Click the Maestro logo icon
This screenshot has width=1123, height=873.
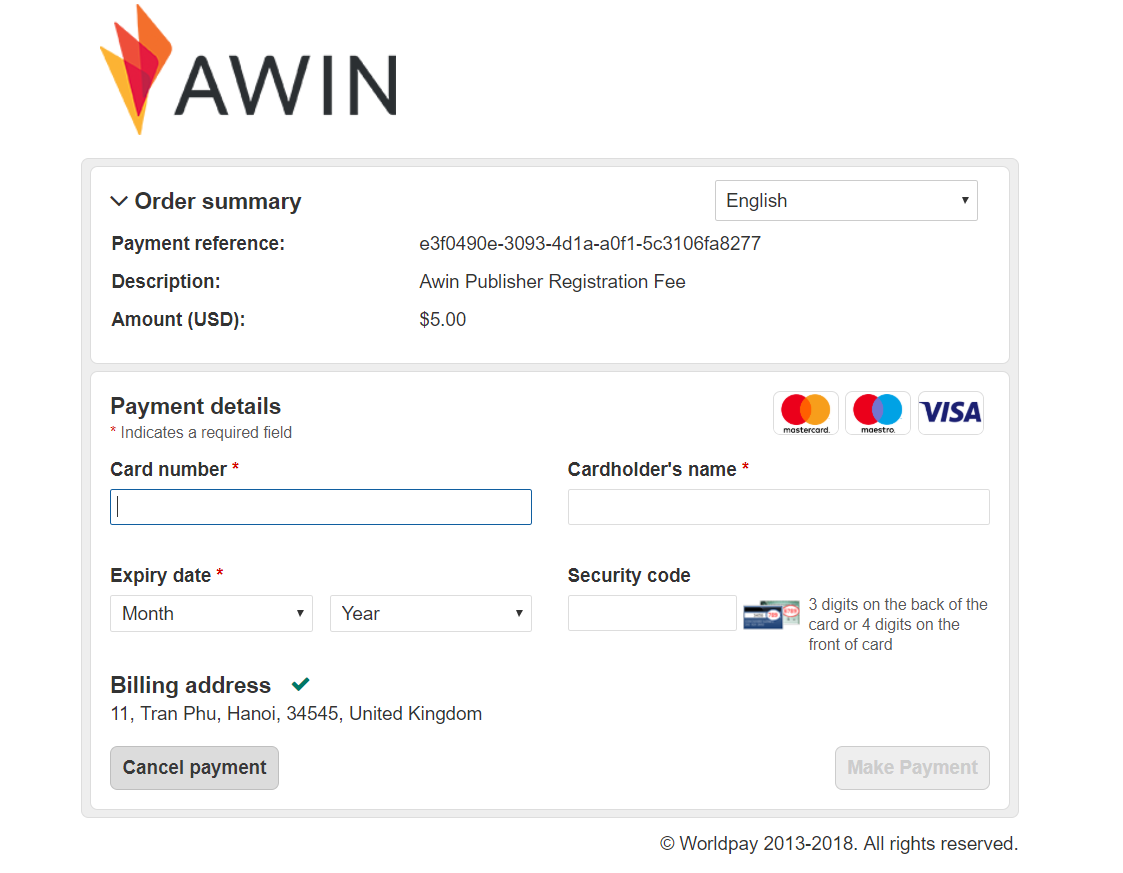point(878,413)
